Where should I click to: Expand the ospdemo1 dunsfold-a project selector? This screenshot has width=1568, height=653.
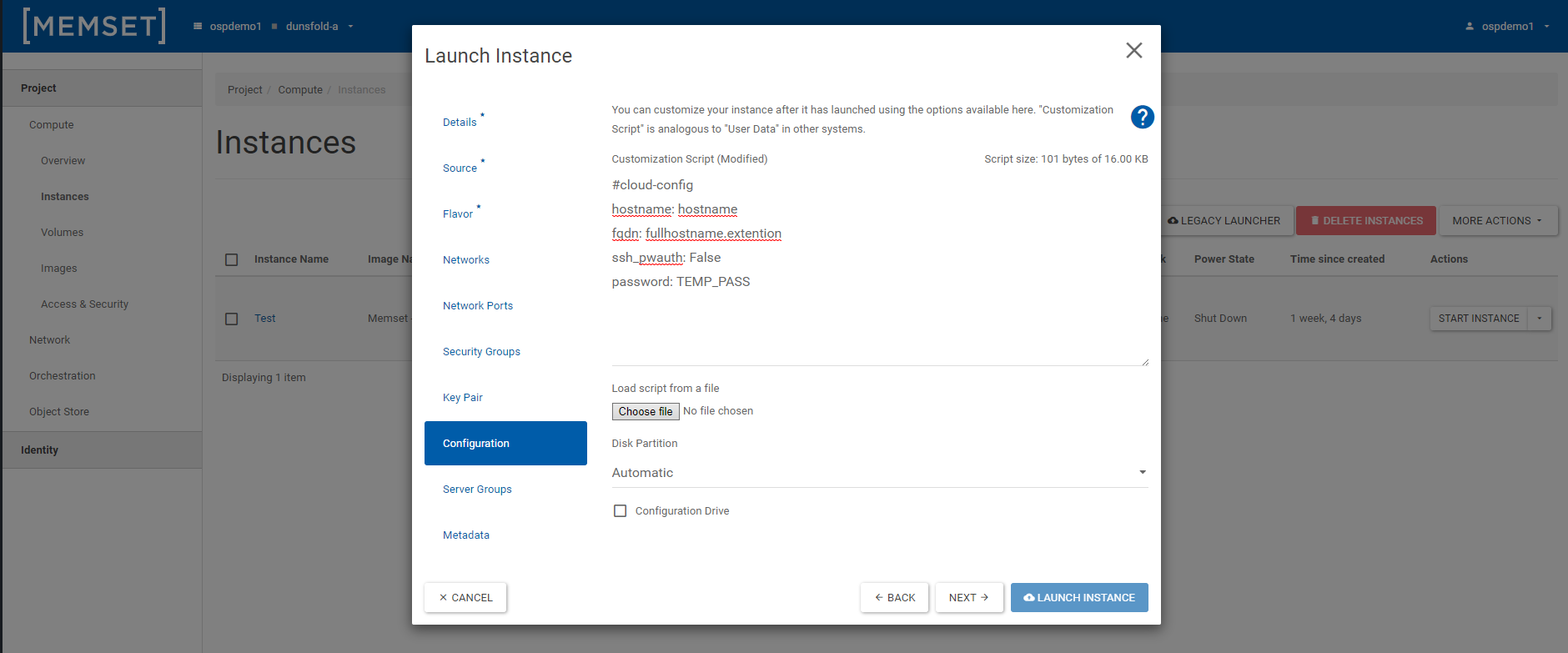[274, 27]
